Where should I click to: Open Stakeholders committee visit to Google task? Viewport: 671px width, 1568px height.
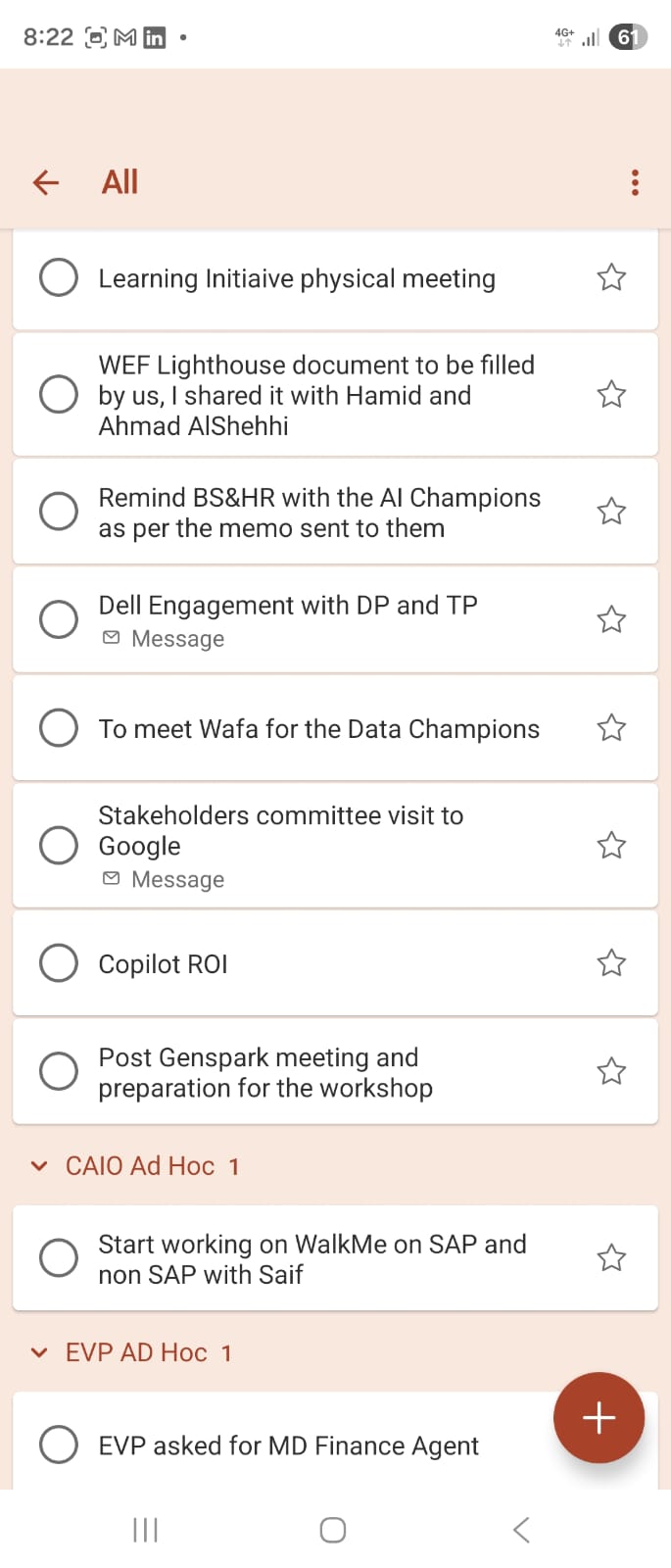point(281,830)
